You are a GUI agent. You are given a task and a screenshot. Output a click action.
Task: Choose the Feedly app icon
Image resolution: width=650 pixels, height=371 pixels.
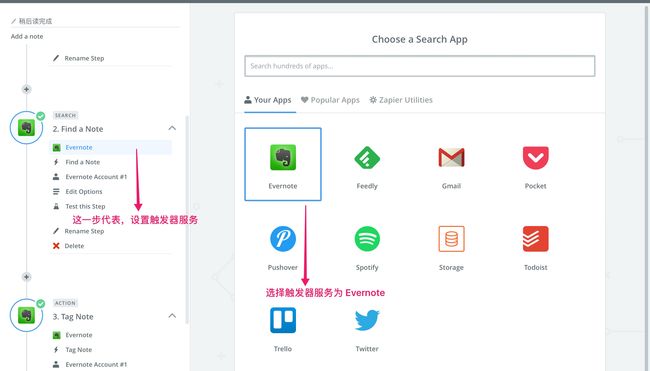pyautogui.click(x=367, y=158)
